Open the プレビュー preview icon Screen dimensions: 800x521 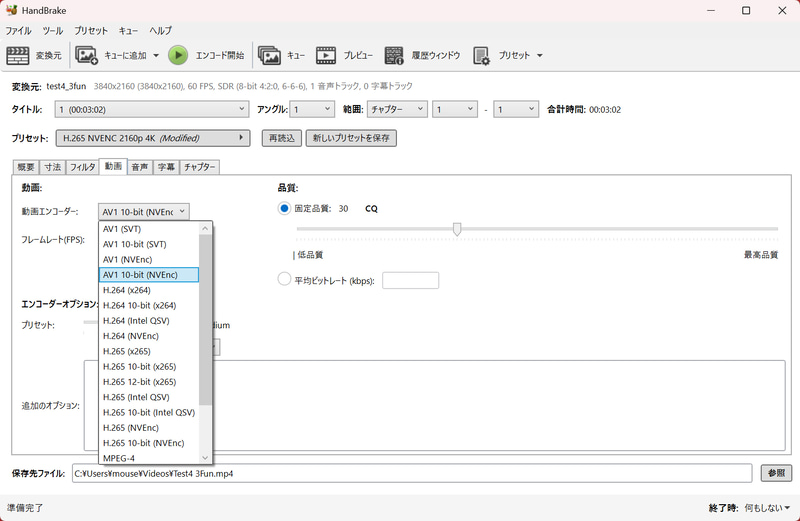[326, 55]
